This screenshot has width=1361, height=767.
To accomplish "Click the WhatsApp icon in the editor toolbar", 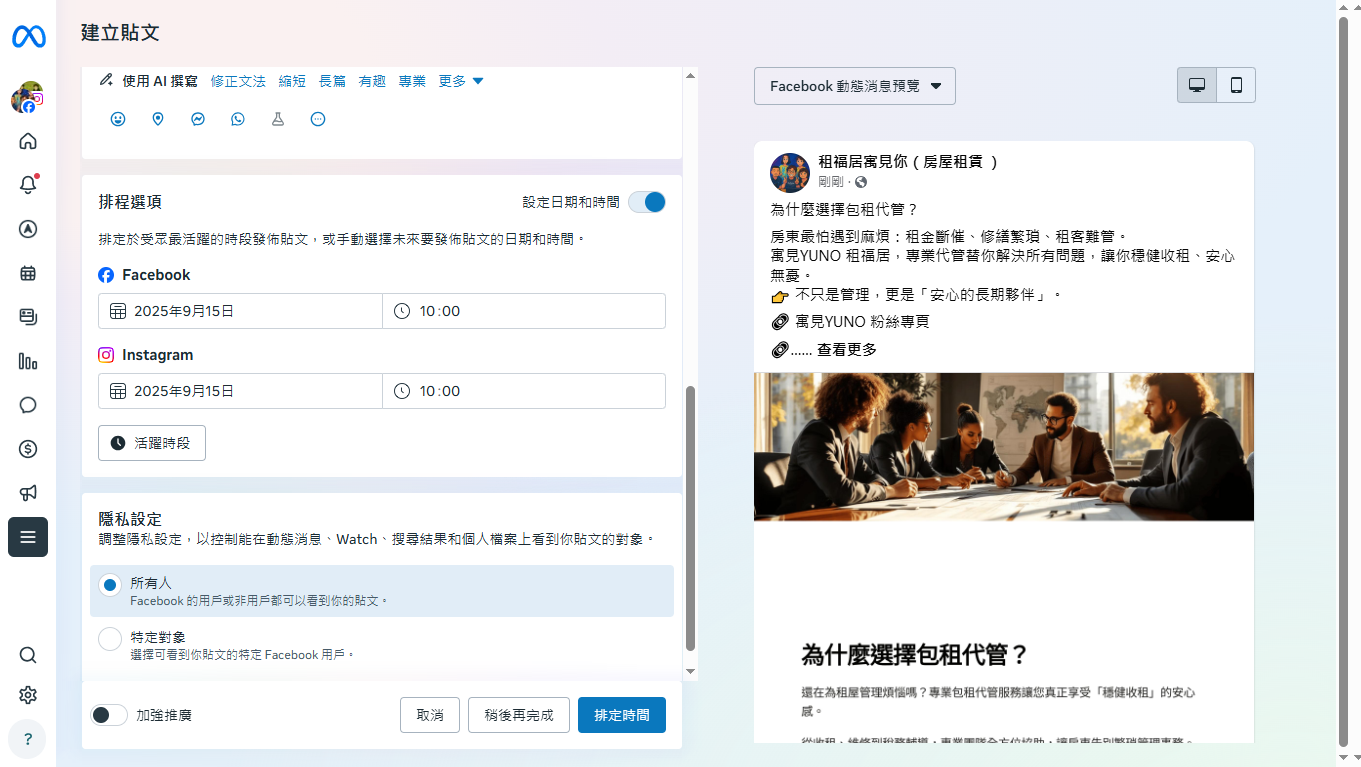I will [238, 119].
